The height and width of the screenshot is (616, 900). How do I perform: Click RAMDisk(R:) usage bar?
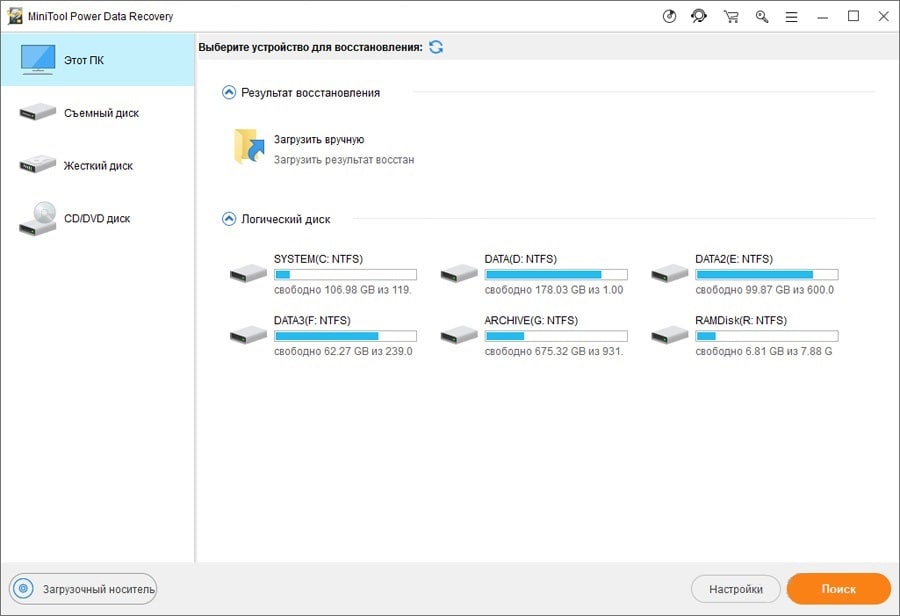point(767,336)
